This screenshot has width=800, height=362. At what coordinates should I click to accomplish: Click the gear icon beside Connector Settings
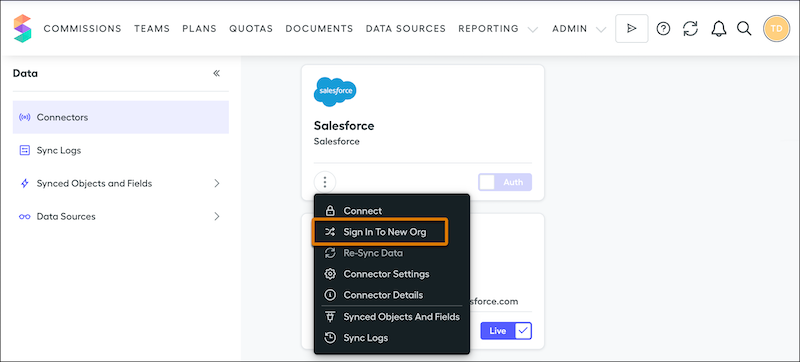(330, 274)
